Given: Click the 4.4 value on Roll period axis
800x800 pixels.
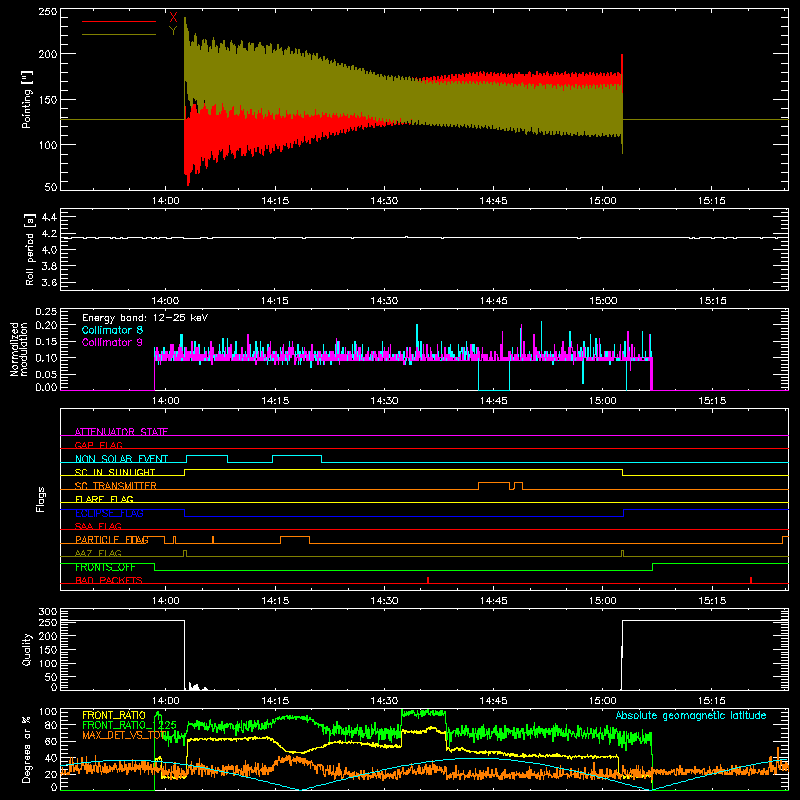Looking at the screenshot, I should tap(48, 217).
